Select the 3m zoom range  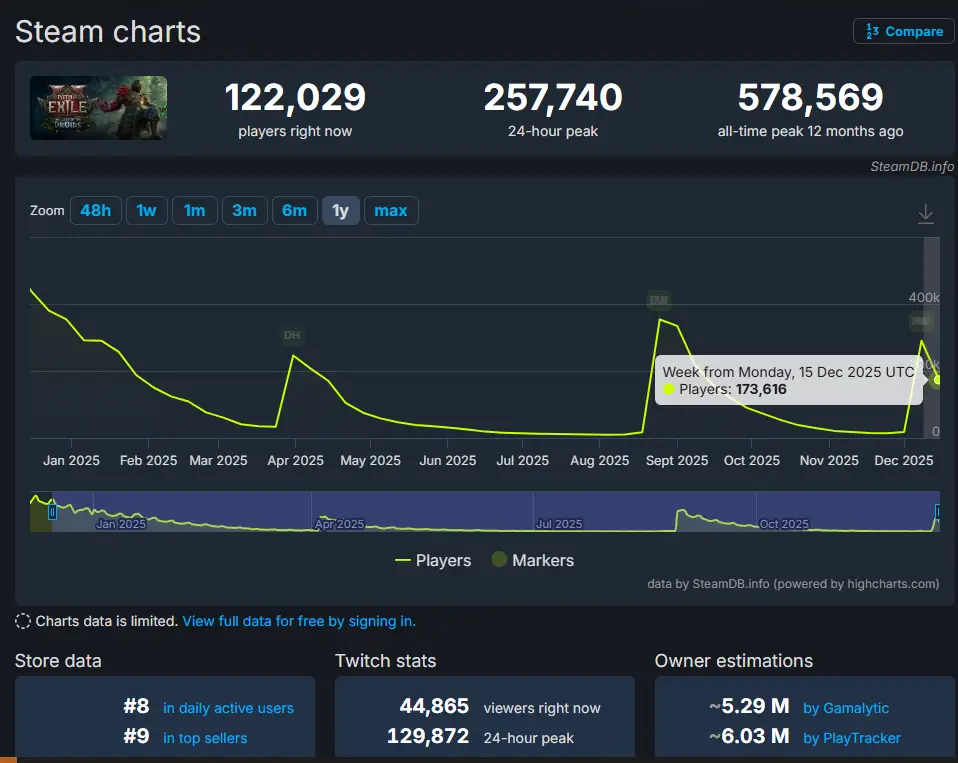244,210
